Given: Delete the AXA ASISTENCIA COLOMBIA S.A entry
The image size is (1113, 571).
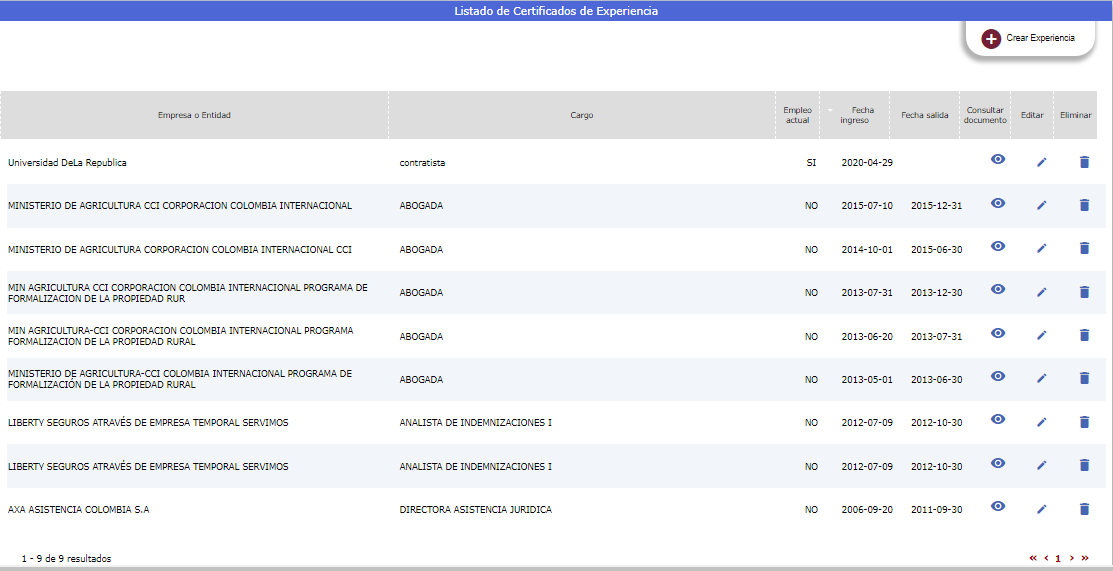Looking at the screenshot, I should pyautogui.click(x=1084, y=509).
